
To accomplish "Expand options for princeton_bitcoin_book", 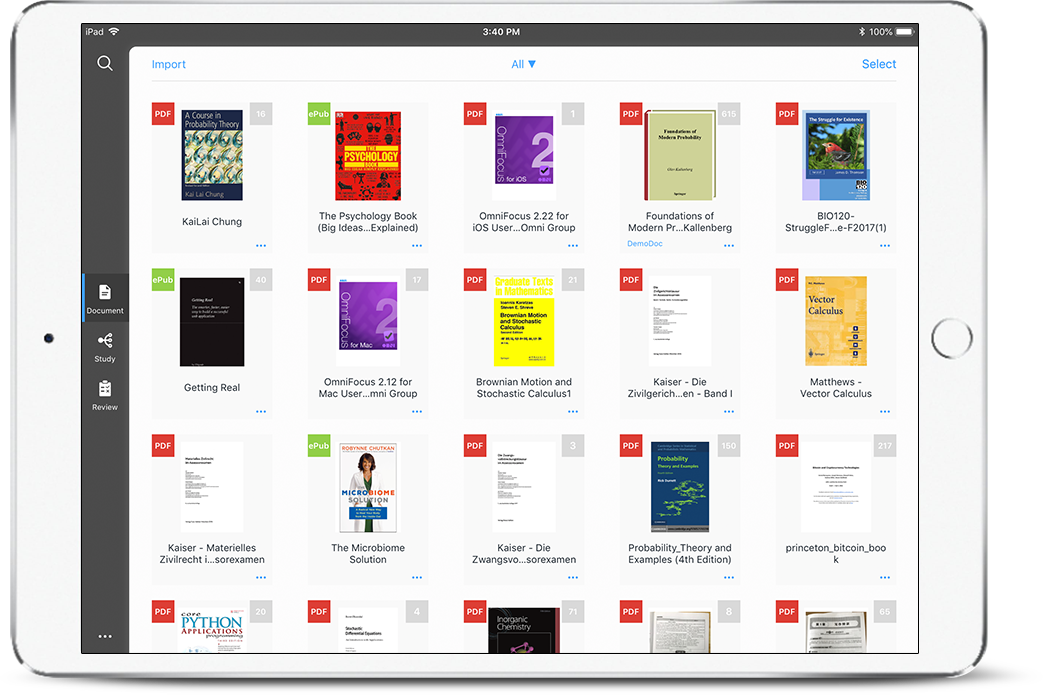I will 885,577.
